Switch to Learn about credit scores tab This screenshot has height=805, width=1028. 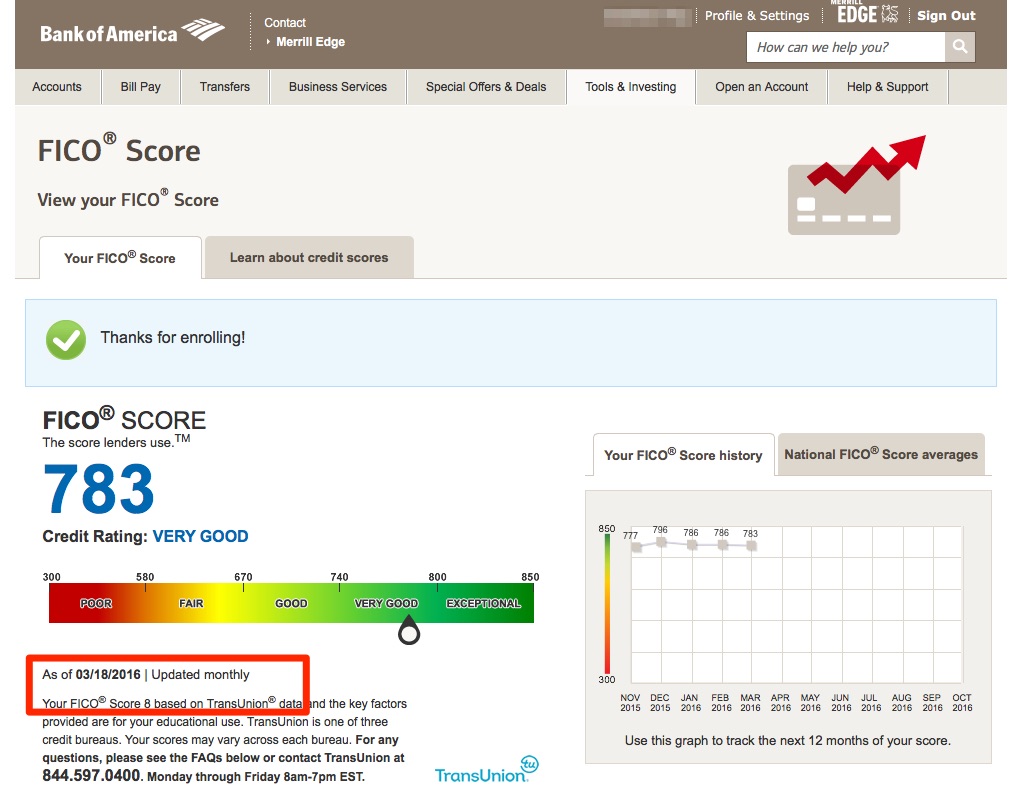309,258
